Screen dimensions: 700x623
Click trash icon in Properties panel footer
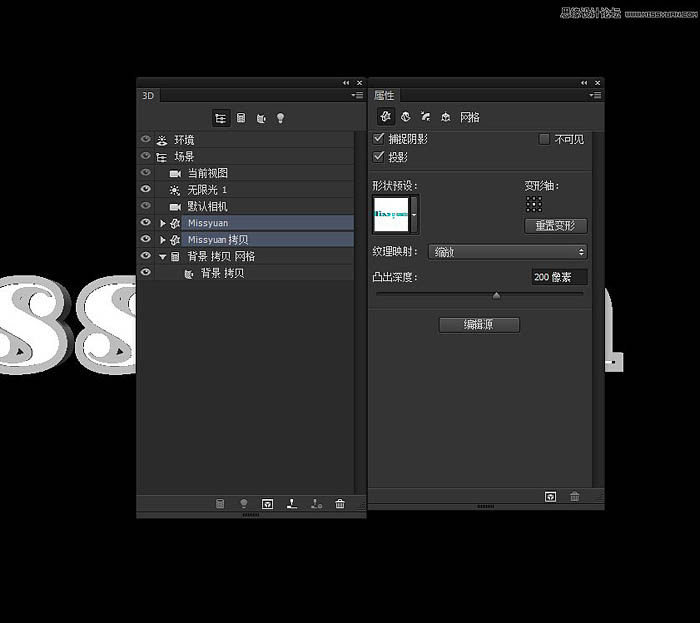[x=575, y=496]
